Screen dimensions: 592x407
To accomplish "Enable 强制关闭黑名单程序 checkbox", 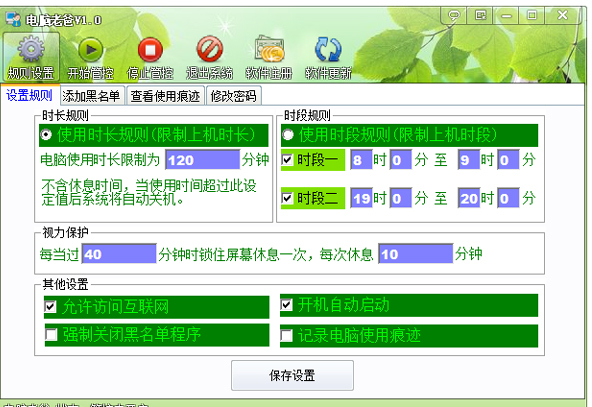I will click(51, 335).
